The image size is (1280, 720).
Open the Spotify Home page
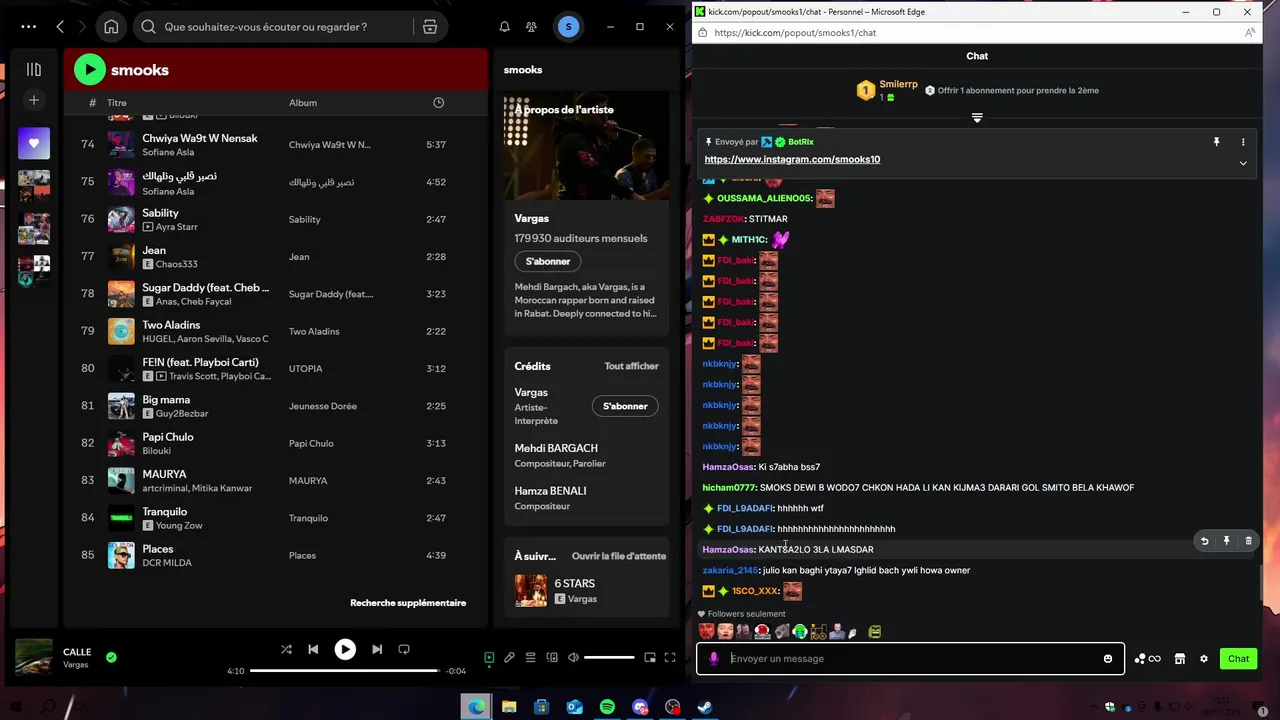[x=111, y=27]
